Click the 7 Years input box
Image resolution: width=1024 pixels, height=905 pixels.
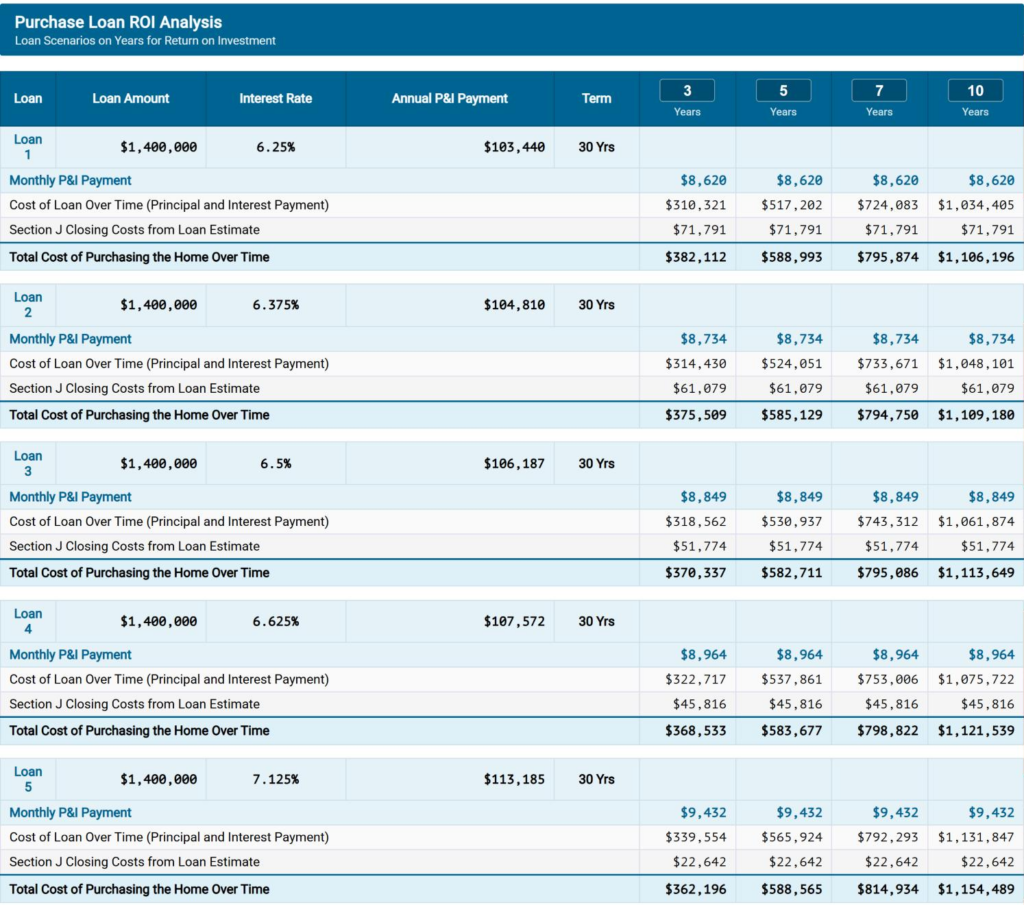point(879,90)
